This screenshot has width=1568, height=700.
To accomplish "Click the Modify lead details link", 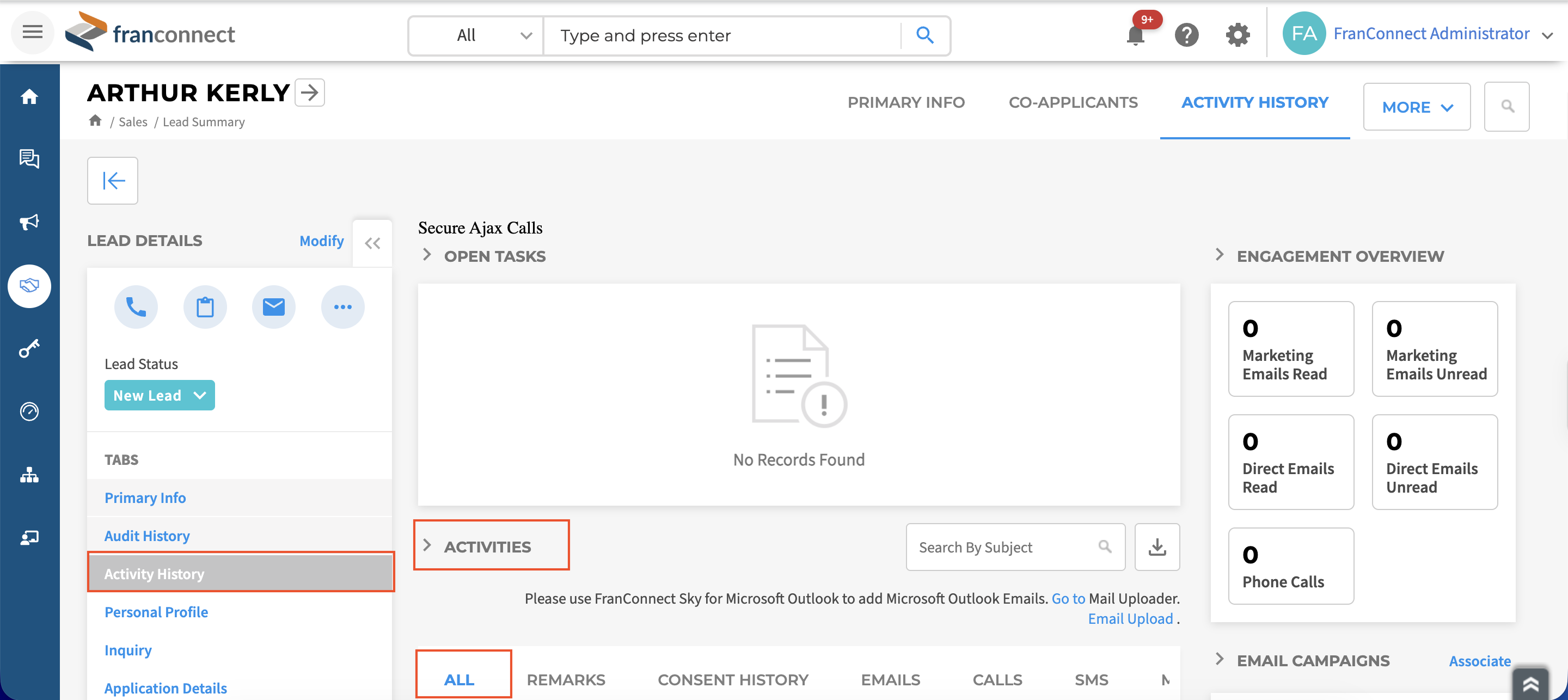I will coord(321,241).
